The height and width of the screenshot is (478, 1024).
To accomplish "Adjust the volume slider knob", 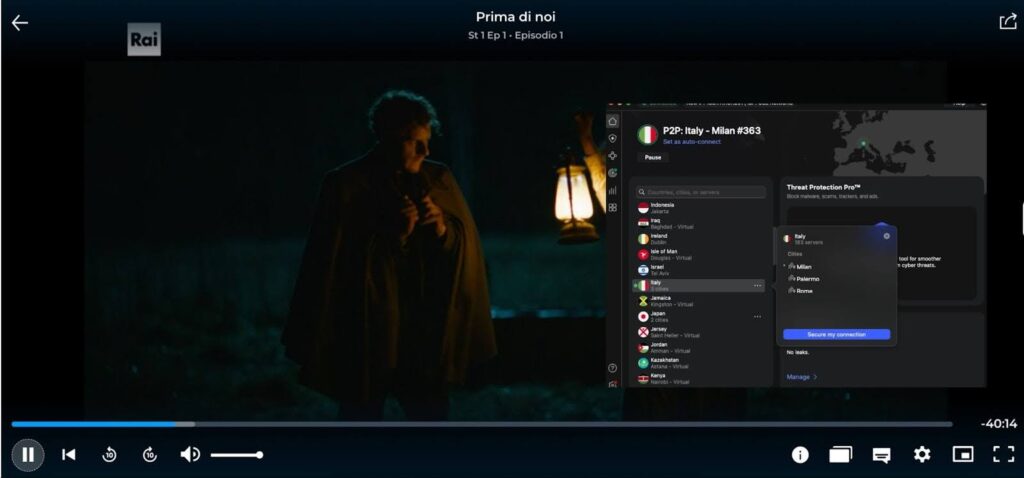I will click(259, 454).
